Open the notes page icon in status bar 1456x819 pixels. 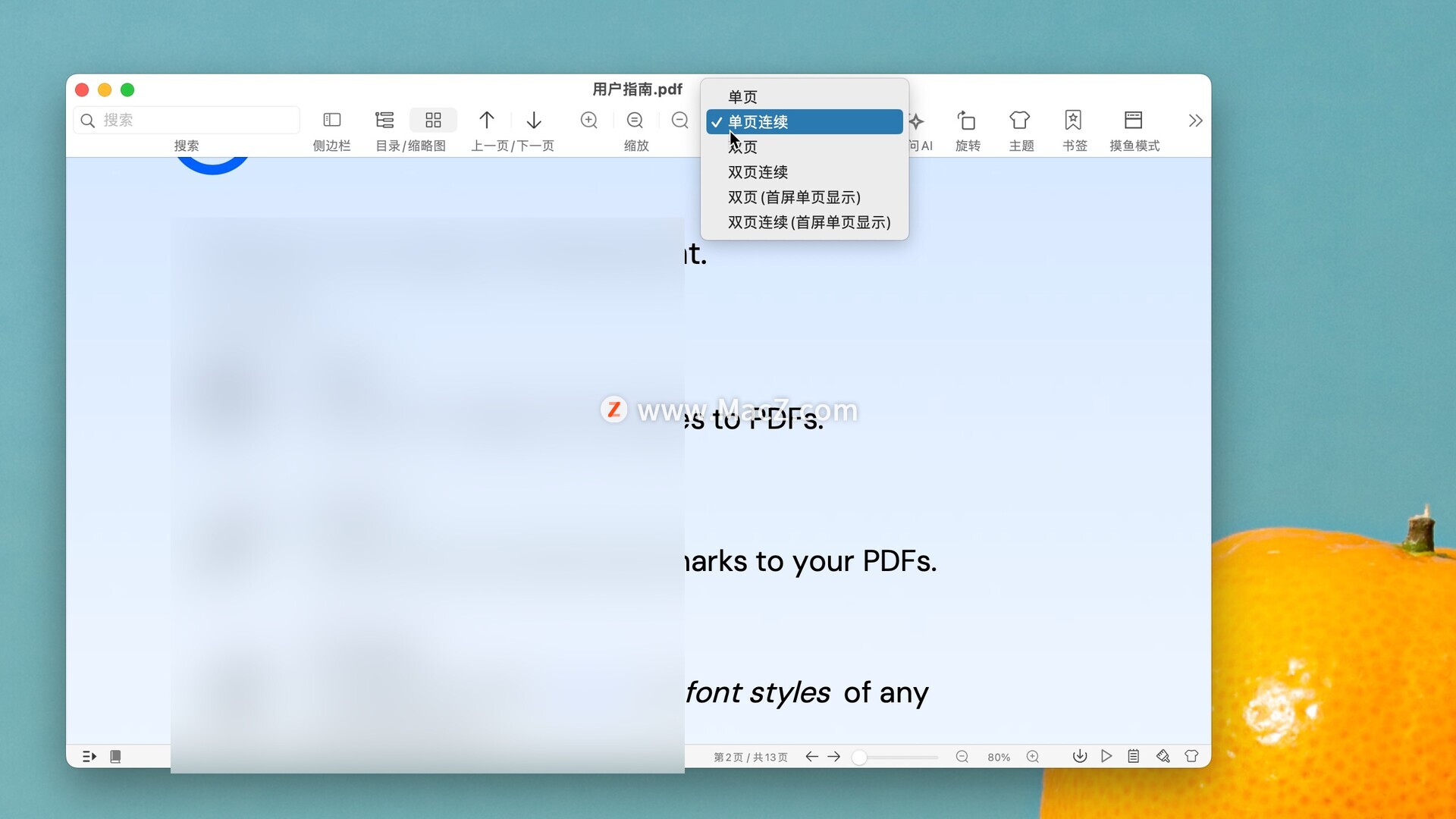[1134, 756]
